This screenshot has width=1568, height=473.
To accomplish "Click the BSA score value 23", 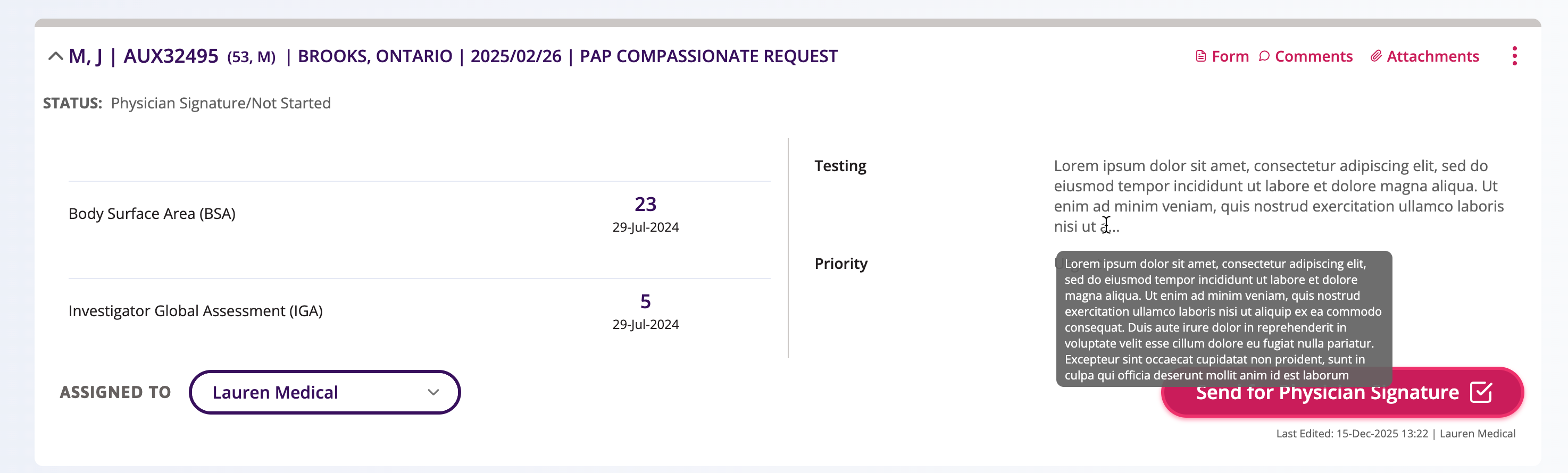I will pos(645,204).
